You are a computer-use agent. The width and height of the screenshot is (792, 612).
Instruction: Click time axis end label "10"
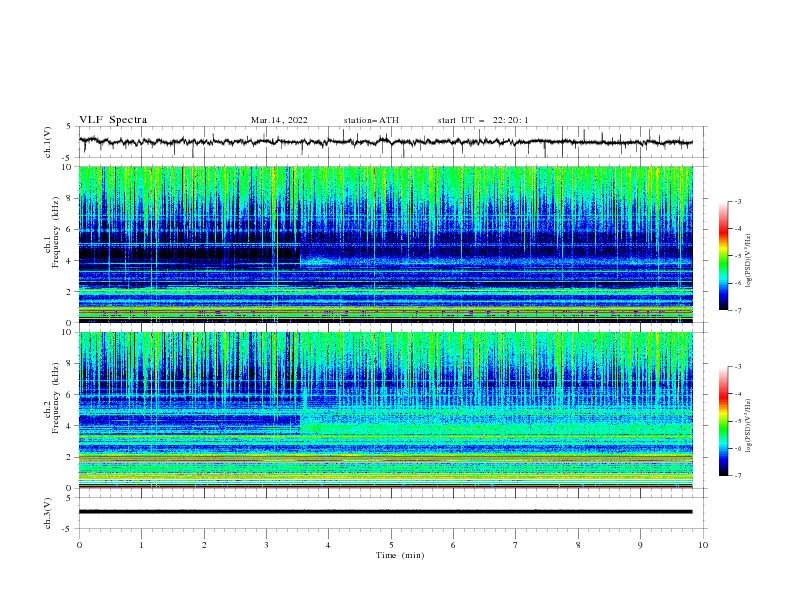pyautogui.click(x=703, y=545)
